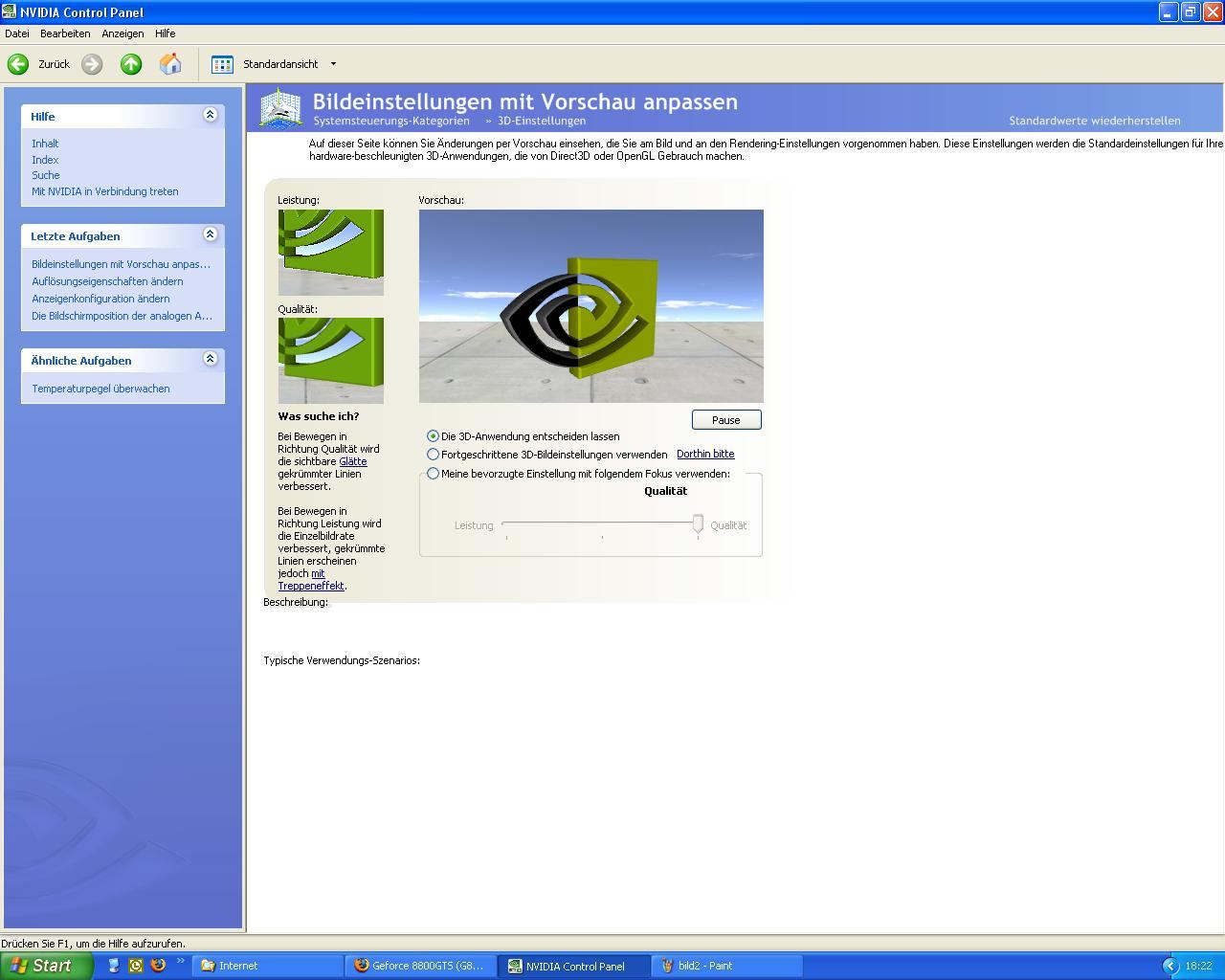Image resolution: width=1225 pixels, height=980 pixels.
Task: Click the 'Leistung' label left of slider
Action: tap(474, 525)
